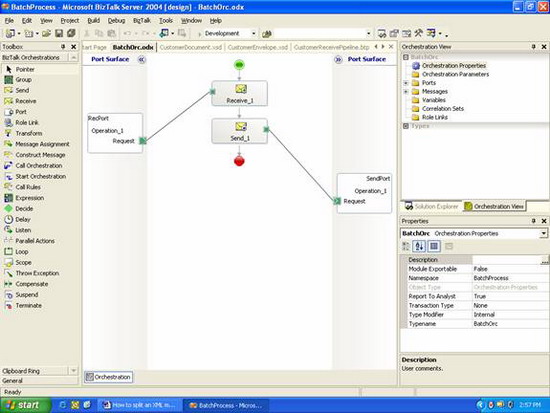This screenshot has height=413, width=550.
Task: Click the Save All toolbar icon
Action: click(x=71, y=33)
